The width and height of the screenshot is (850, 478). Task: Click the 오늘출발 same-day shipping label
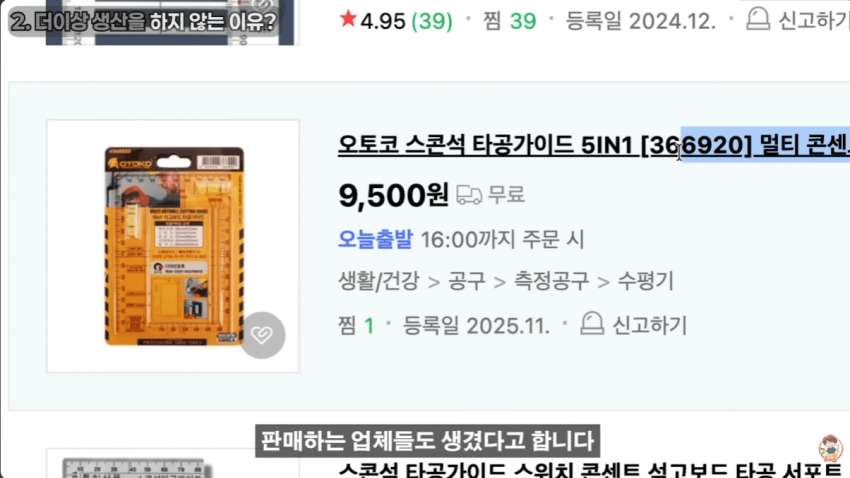[375, 239]
